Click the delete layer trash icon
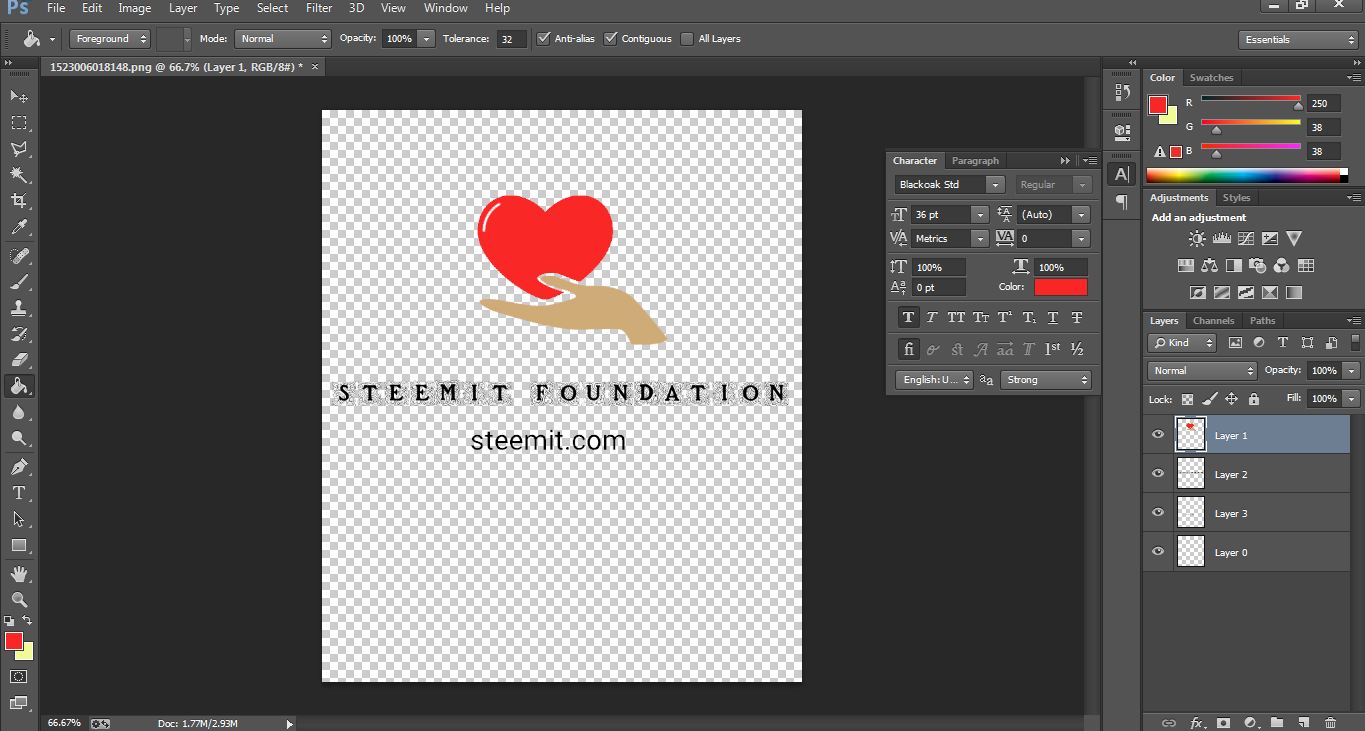 pyautogui.click(x=1330, y=722)
